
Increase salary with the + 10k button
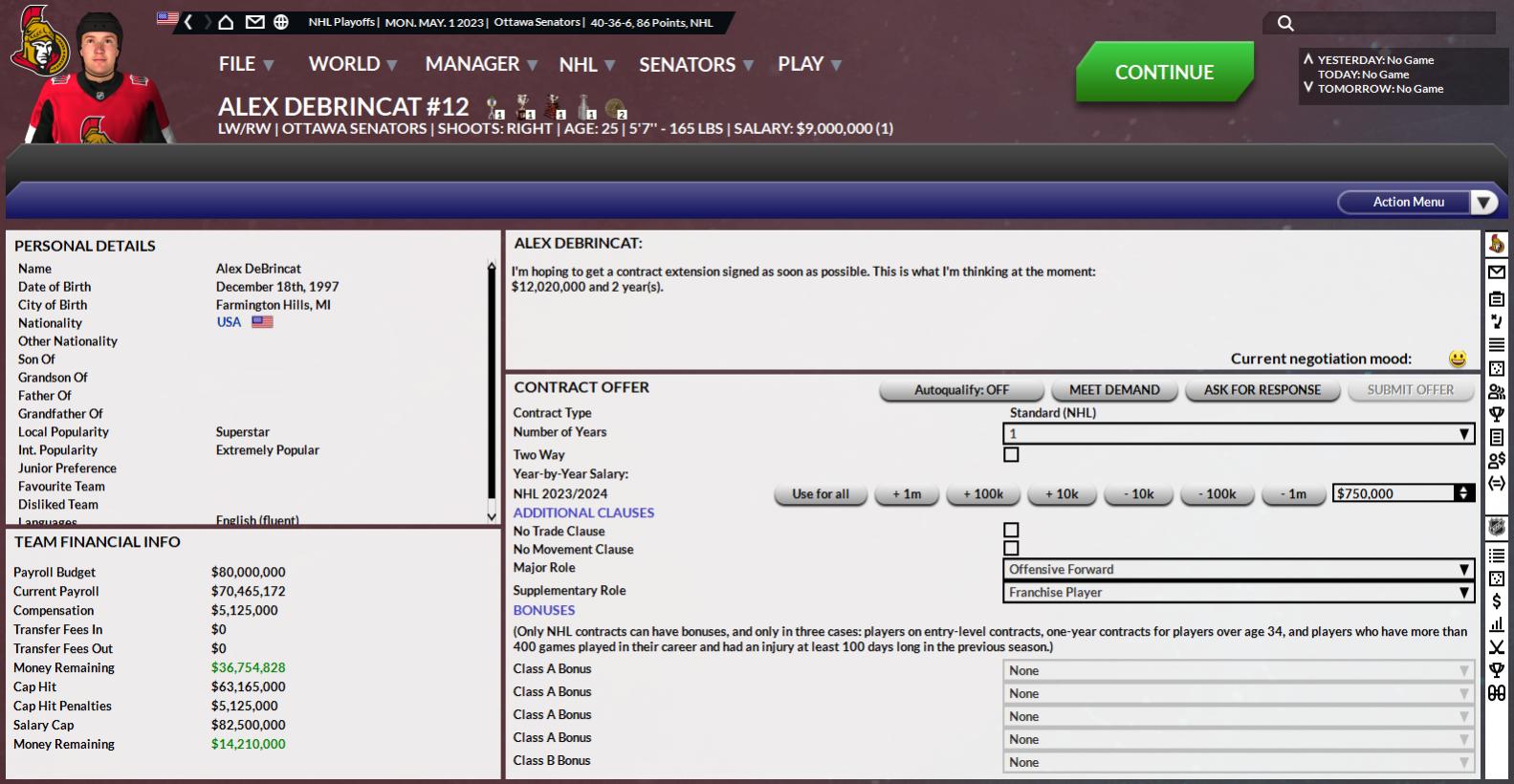(x=1062, y=494)
